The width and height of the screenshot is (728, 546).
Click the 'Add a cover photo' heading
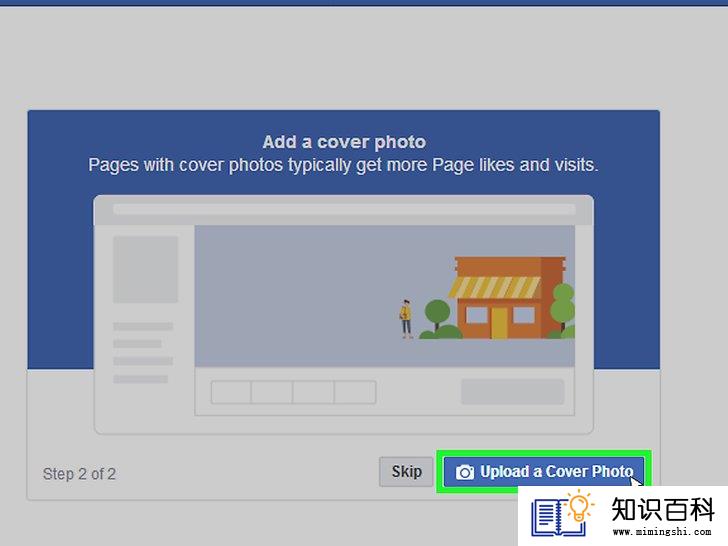344,142
